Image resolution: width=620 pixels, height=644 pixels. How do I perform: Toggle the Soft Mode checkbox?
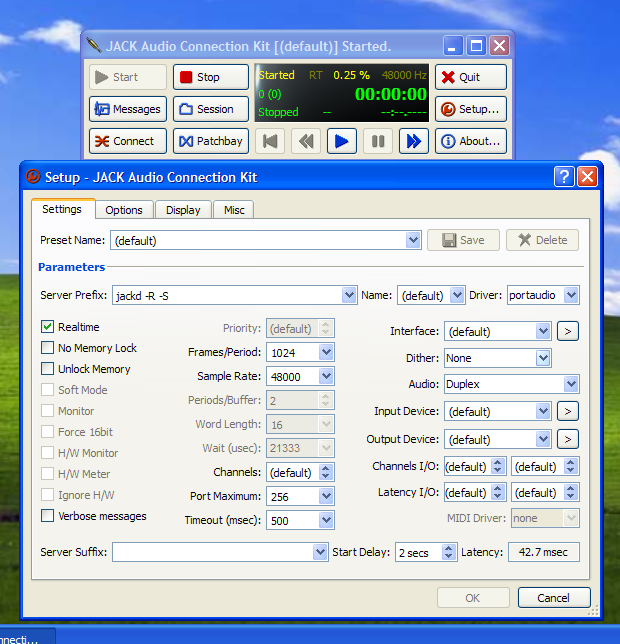[x=48, y=390]
